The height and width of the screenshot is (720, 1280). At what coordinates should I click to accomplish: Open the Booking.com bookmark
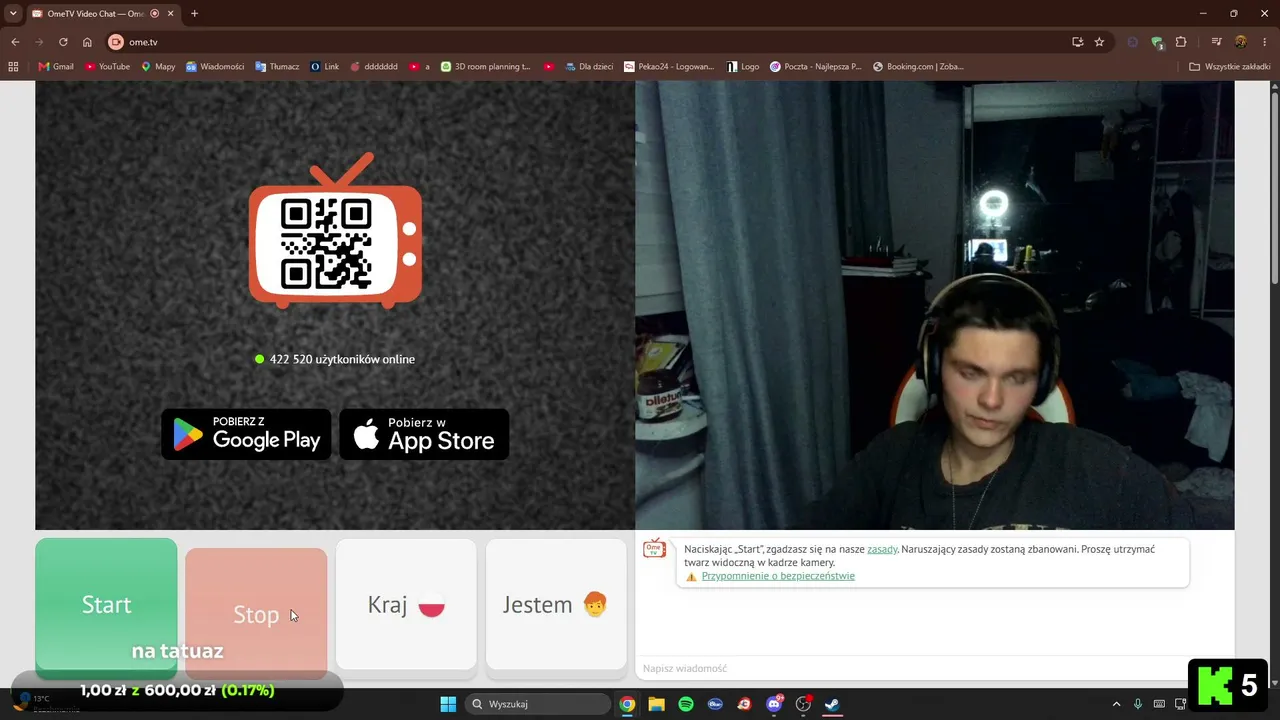(x=918, y=66)
